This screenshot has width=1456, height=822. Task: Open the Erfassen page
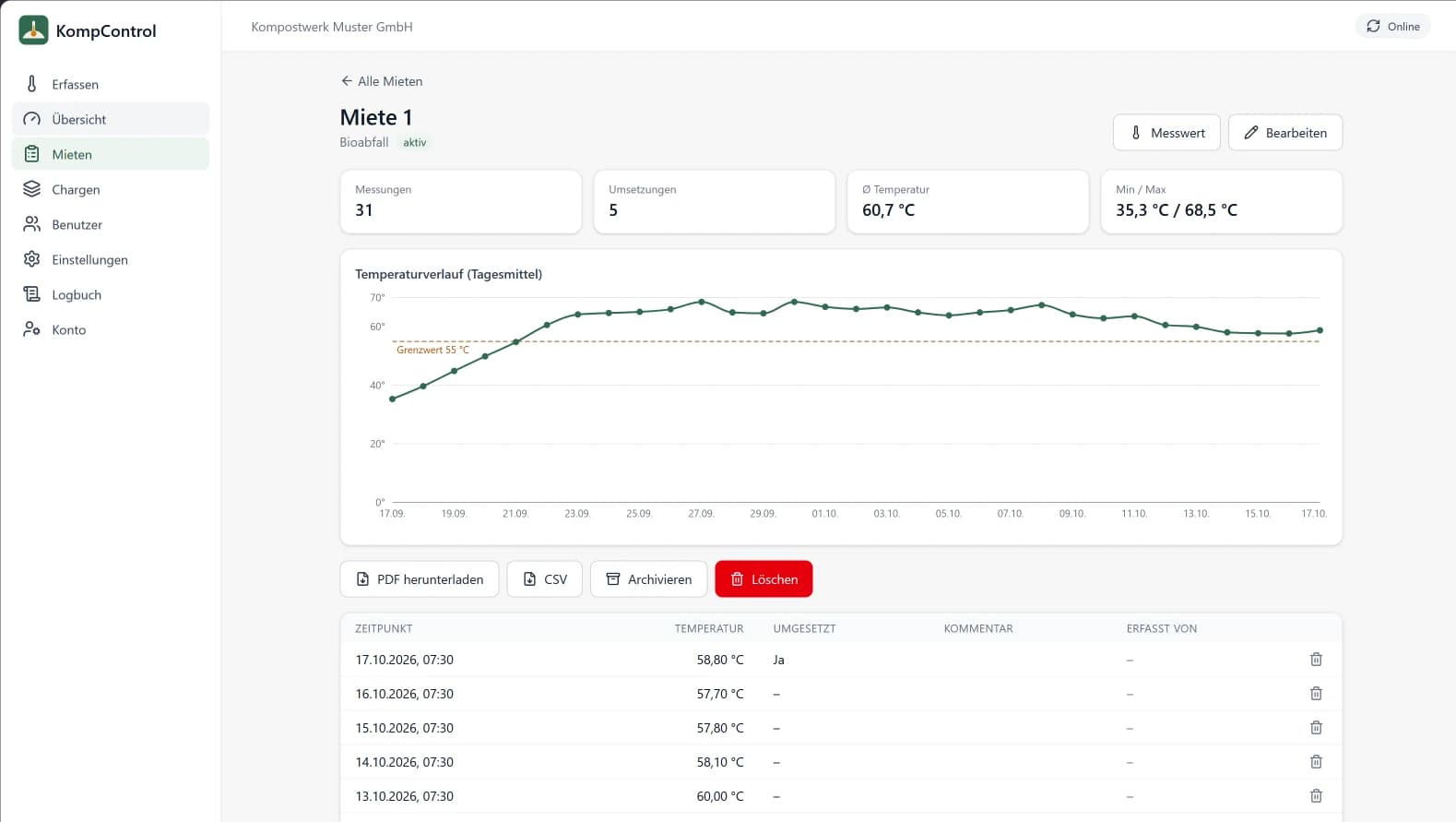coord(111,84)
